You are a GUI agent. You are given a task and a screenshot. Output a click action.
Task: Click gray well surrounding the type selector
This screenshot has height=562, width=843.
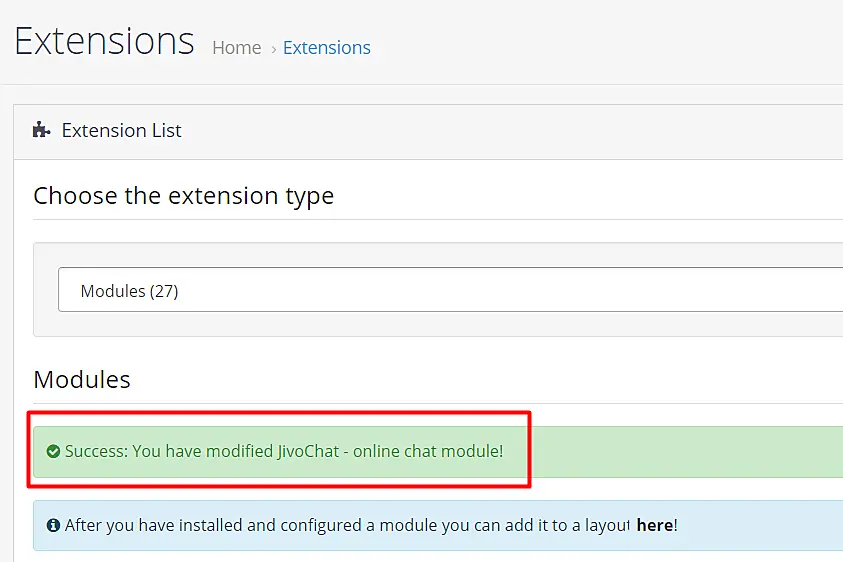(x=440, y=325)
